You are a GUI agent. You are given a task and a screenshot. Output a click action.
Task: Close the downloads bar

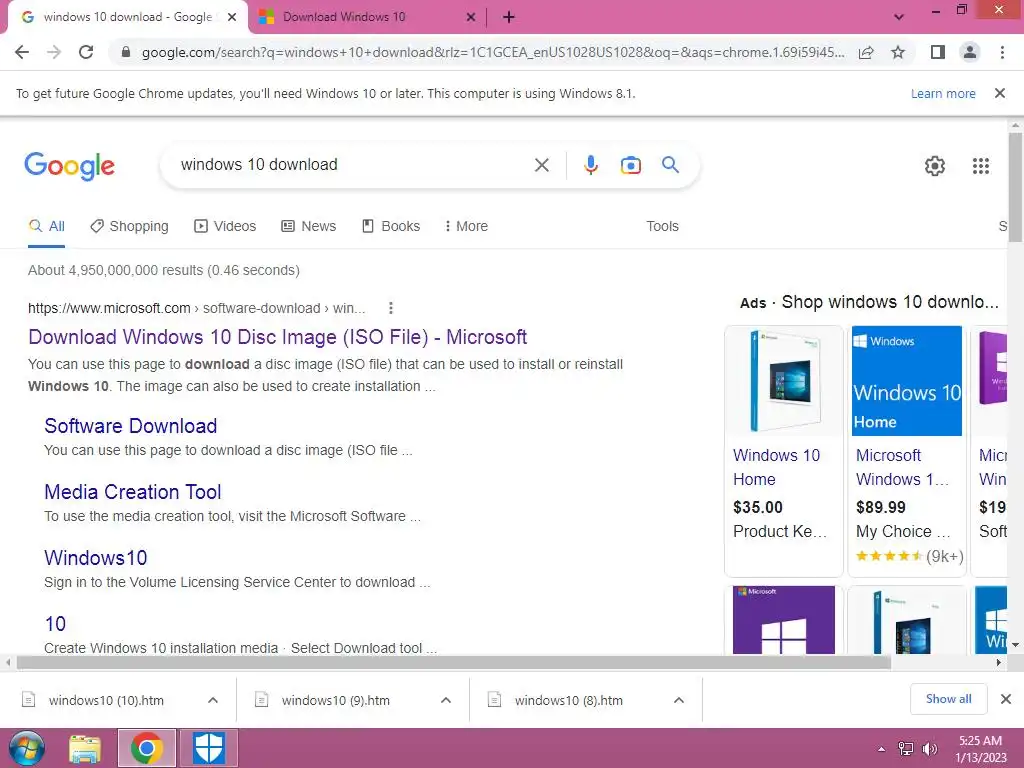[x=1006, y=699]
